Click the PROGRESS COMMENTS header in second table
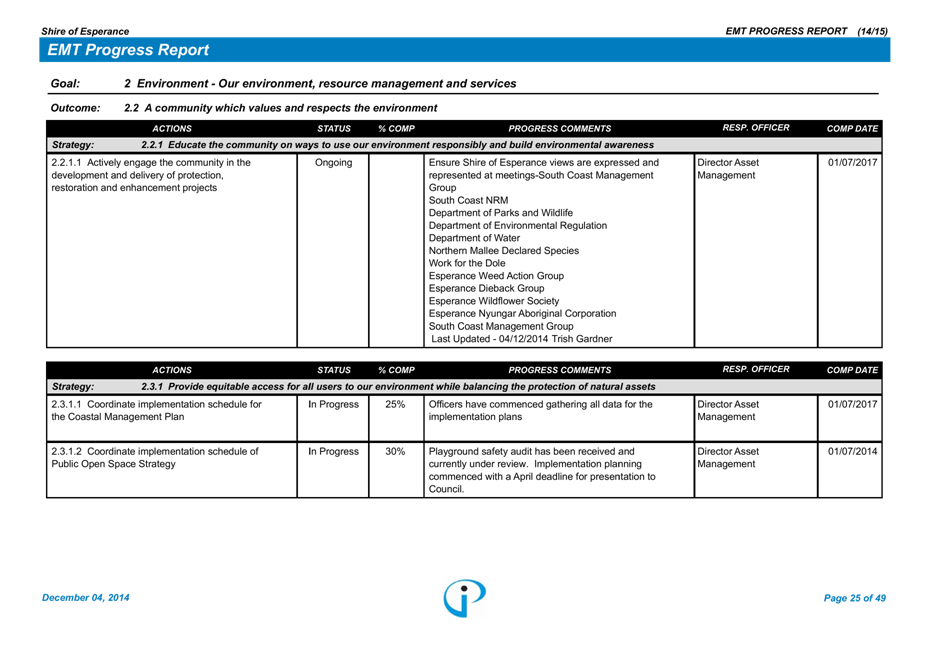928x657 pixels. click(x=559, y=370)
